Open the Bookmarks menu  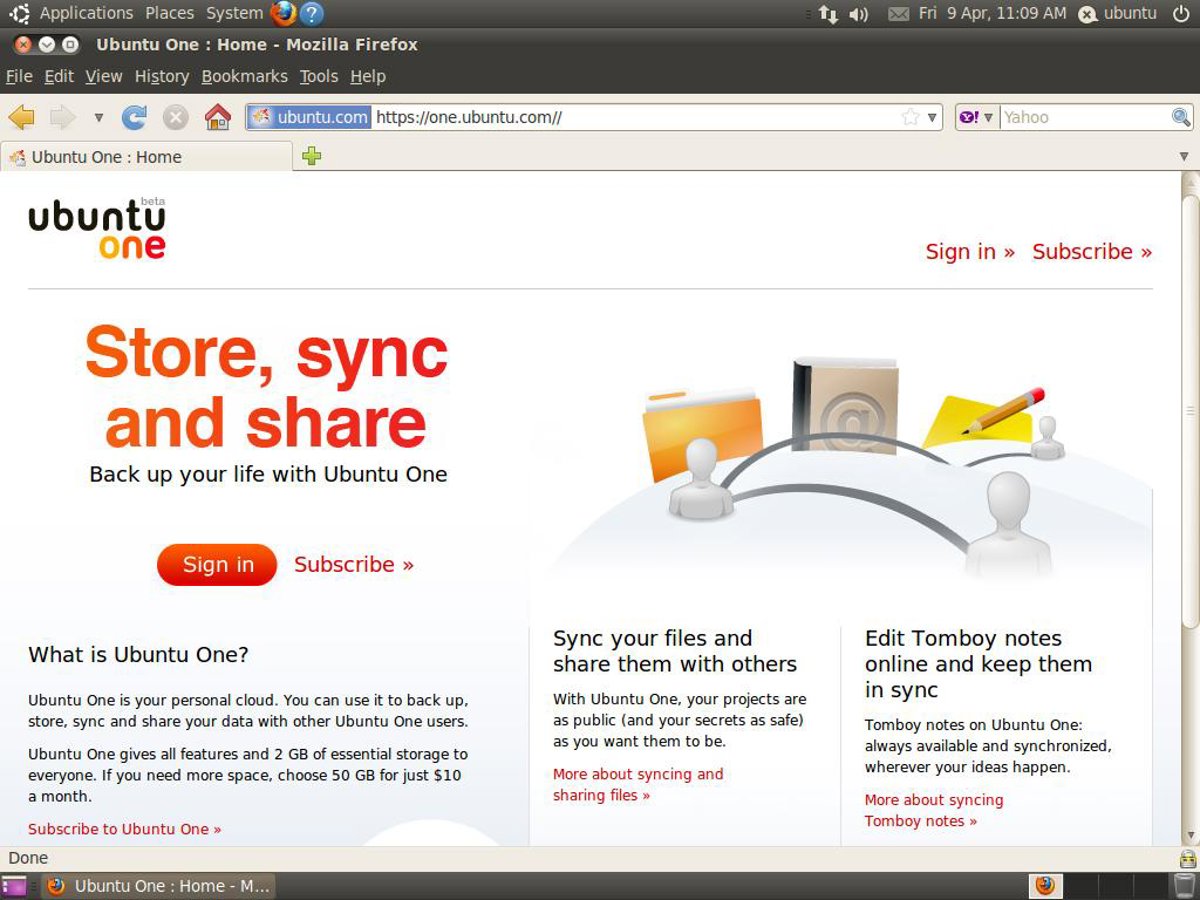244,76
